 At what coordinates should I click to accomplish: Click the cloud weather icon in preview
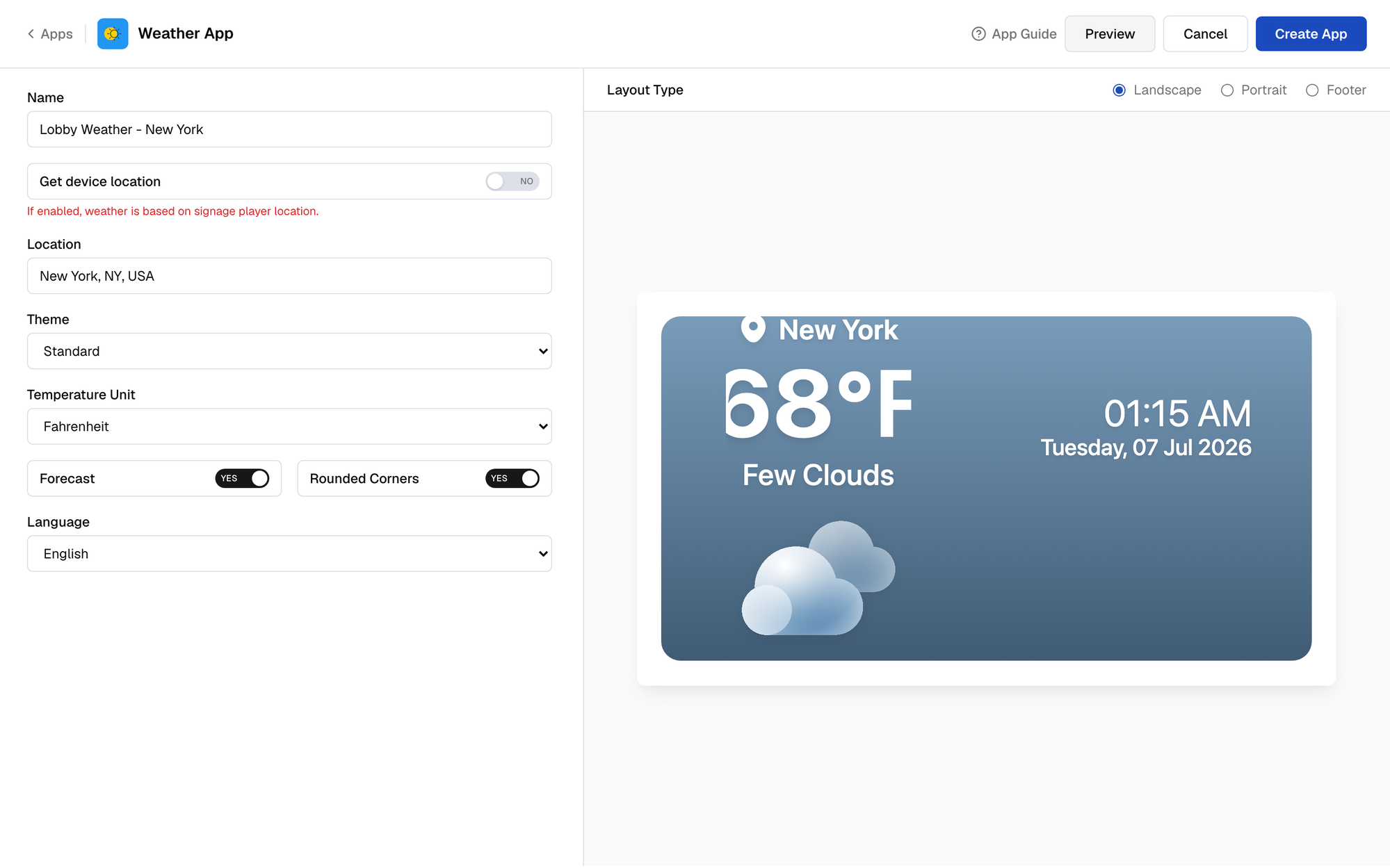(x=818, y=578)
